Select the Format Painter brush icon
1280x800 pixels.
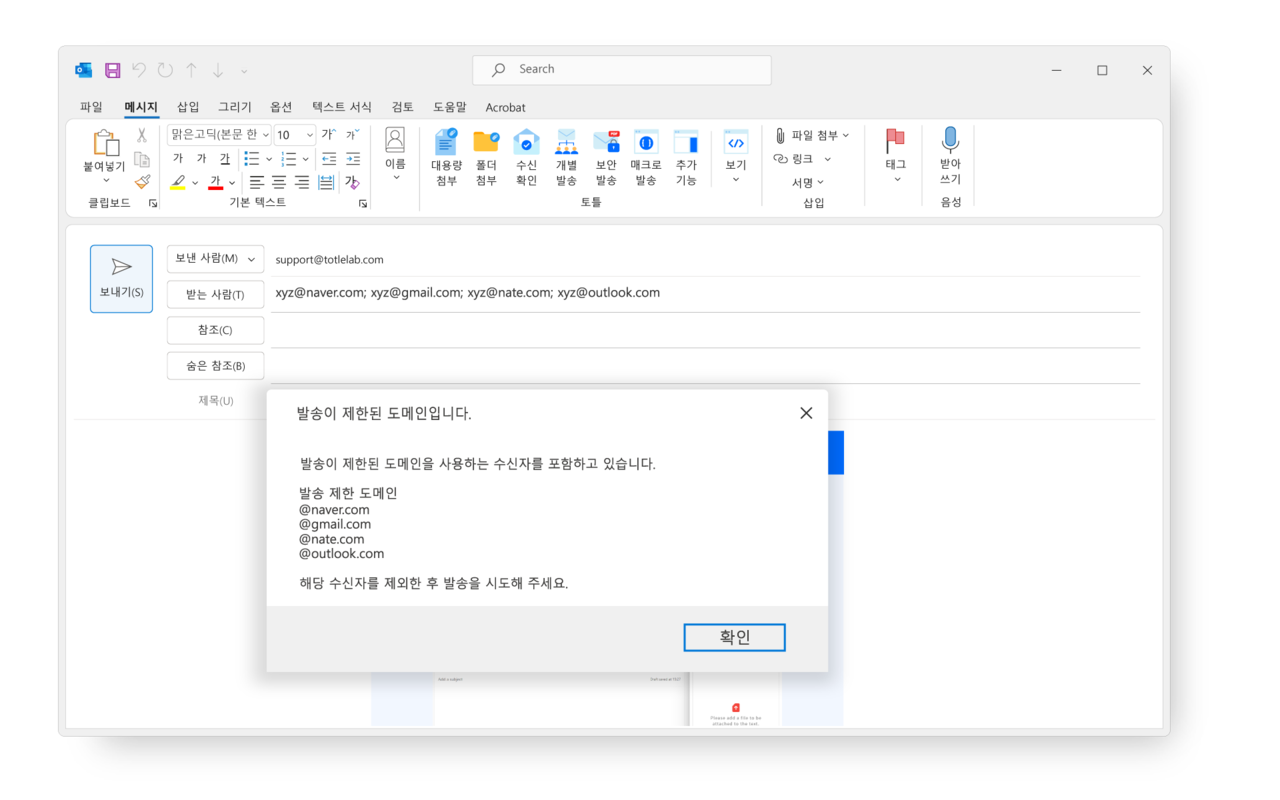pos(142,182)
